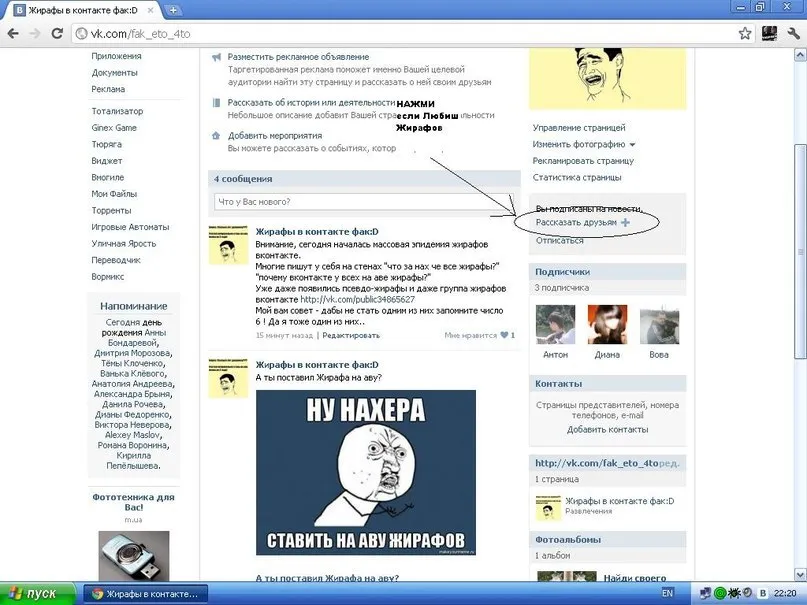Screen dimensions: 807x605
Task: Click the Start button пуск
Action: point(37,594)
